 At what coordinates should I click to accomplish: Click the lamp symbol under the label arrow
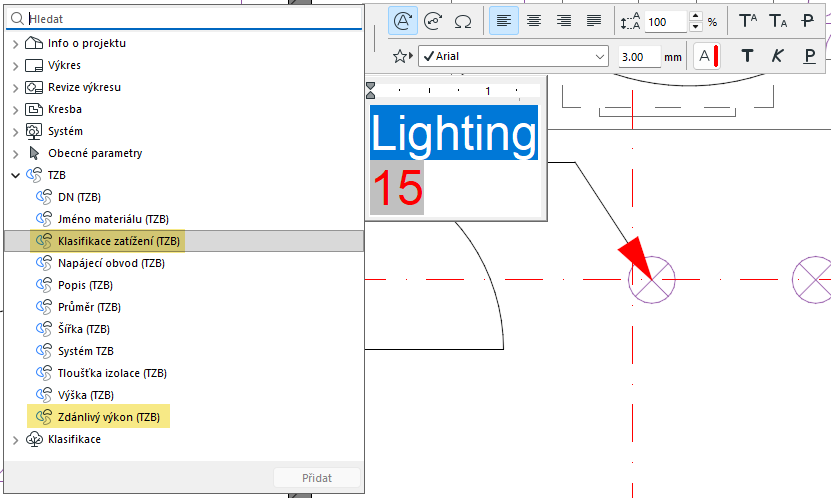coord(652,280)
